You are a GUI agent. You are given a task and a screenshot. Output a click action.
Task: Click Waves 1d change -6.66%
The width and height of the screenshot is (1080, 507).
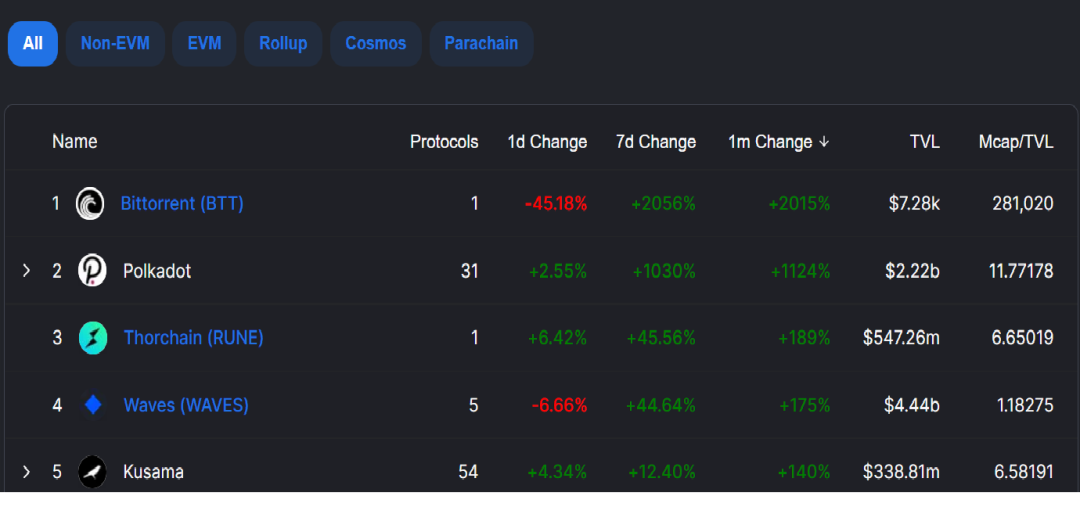click(559, 405)
